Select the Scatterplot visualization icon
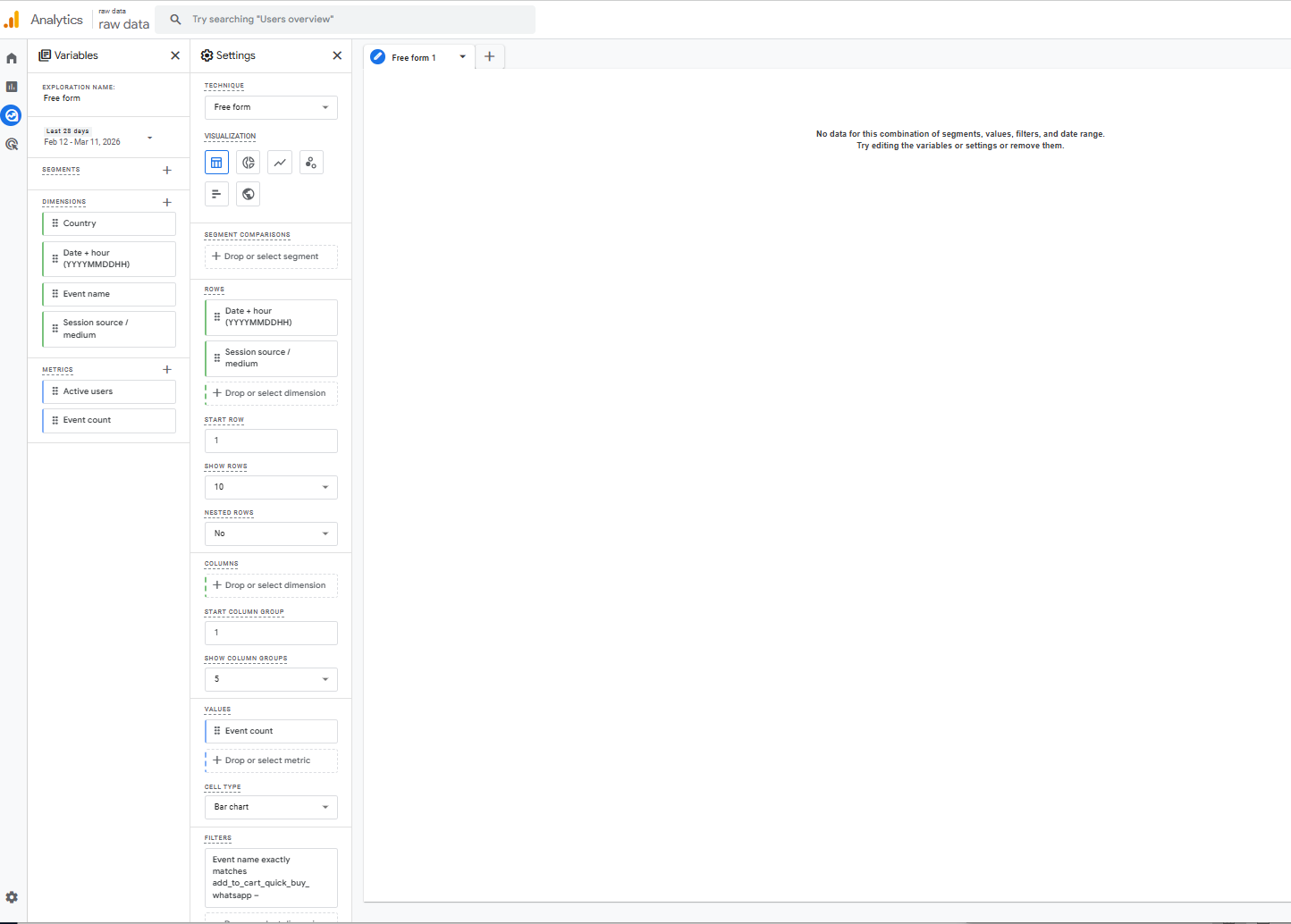 [x=311, y=163]
